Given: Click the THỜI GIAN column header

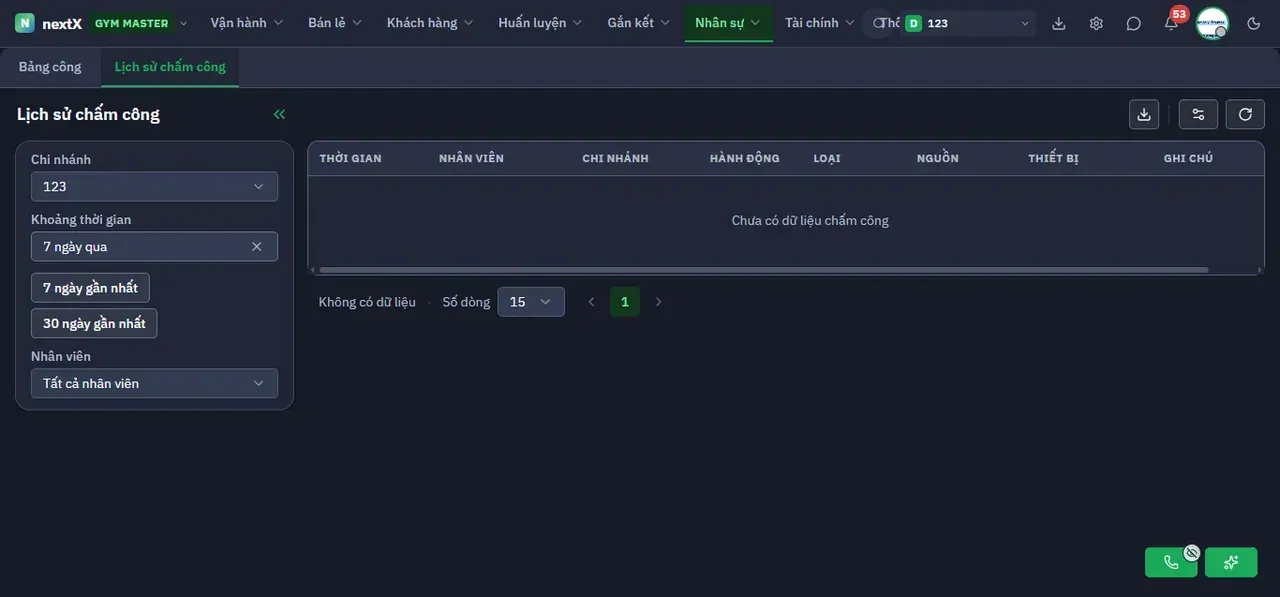Looking at the screenshot, I should tap(350, 159).
